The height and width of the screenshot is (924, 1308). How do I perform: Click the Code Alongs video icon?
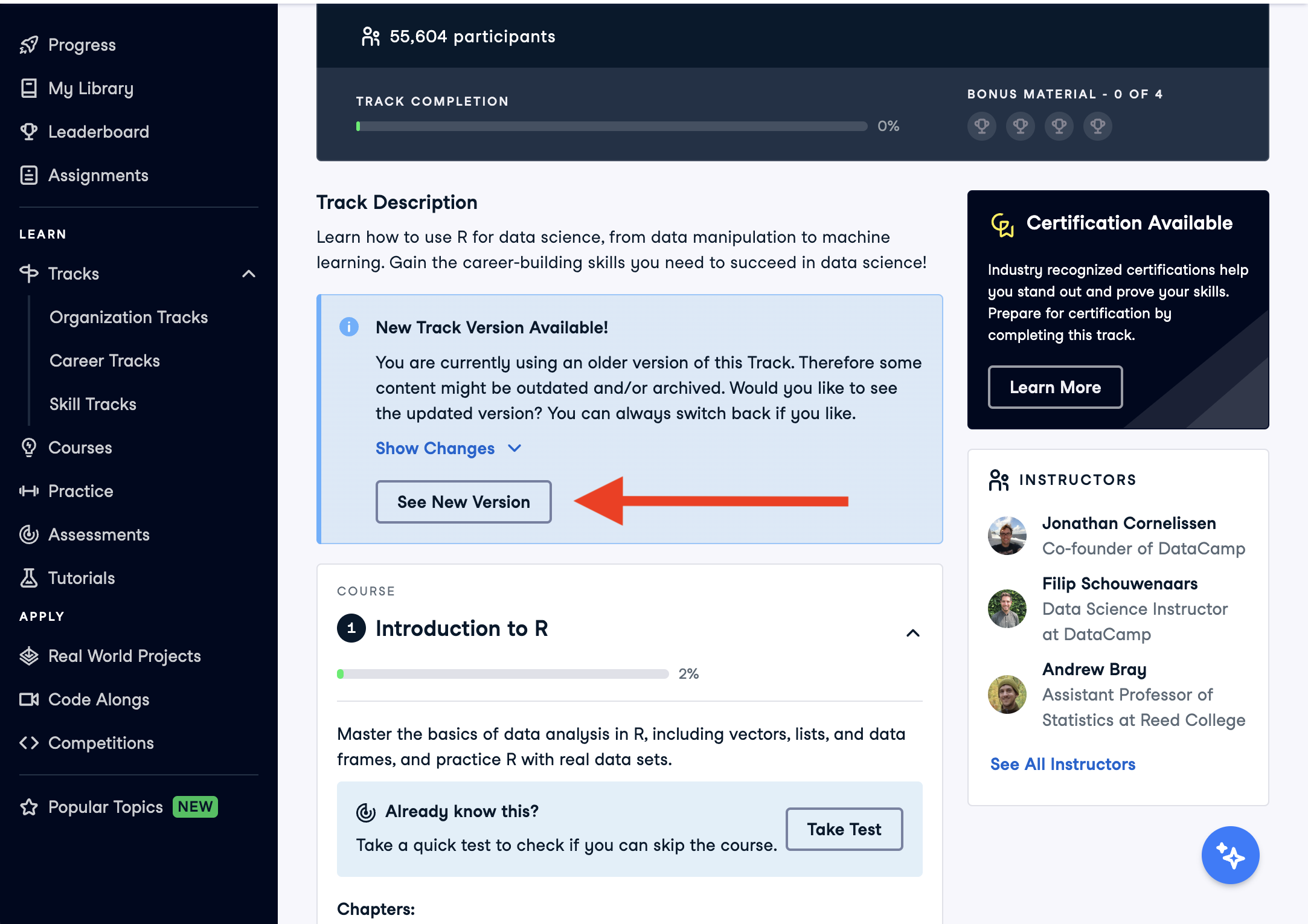point(28,699)
